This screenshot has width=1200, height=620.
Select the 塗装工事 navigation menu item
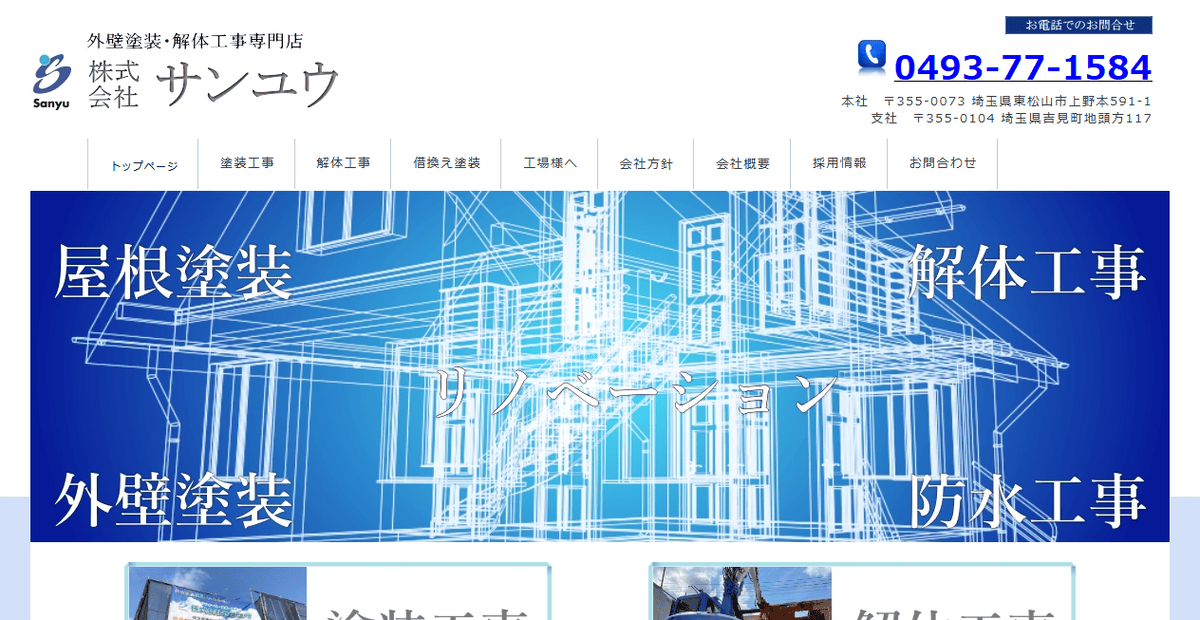click(246, 162)
